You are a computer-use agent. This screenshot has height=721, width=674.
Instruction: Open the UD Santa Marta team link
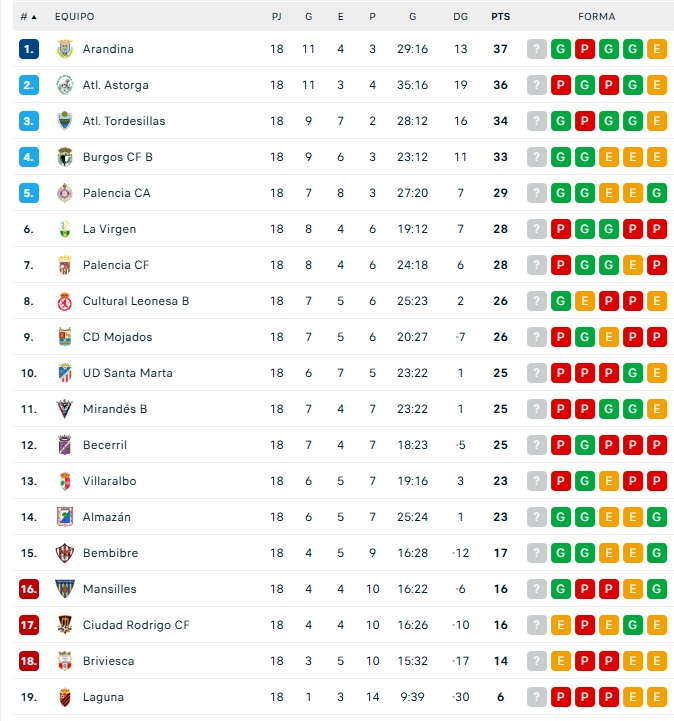coord(127,373)
